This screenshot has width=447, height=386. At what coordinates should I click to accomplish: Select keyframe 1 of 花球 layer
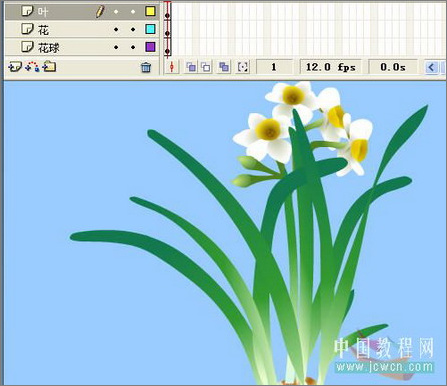tap(167, 47)
